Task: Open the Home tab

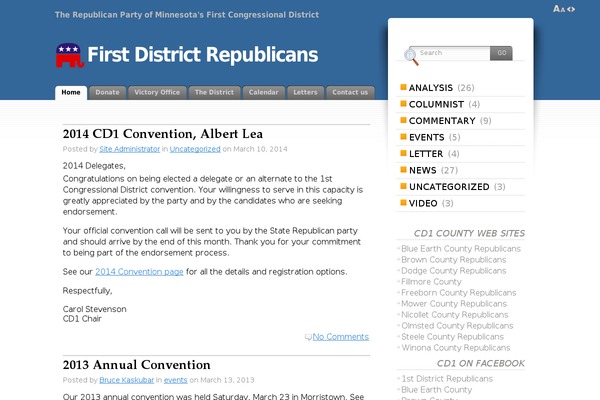Action: pyautogui.click(x=71, y=93)
